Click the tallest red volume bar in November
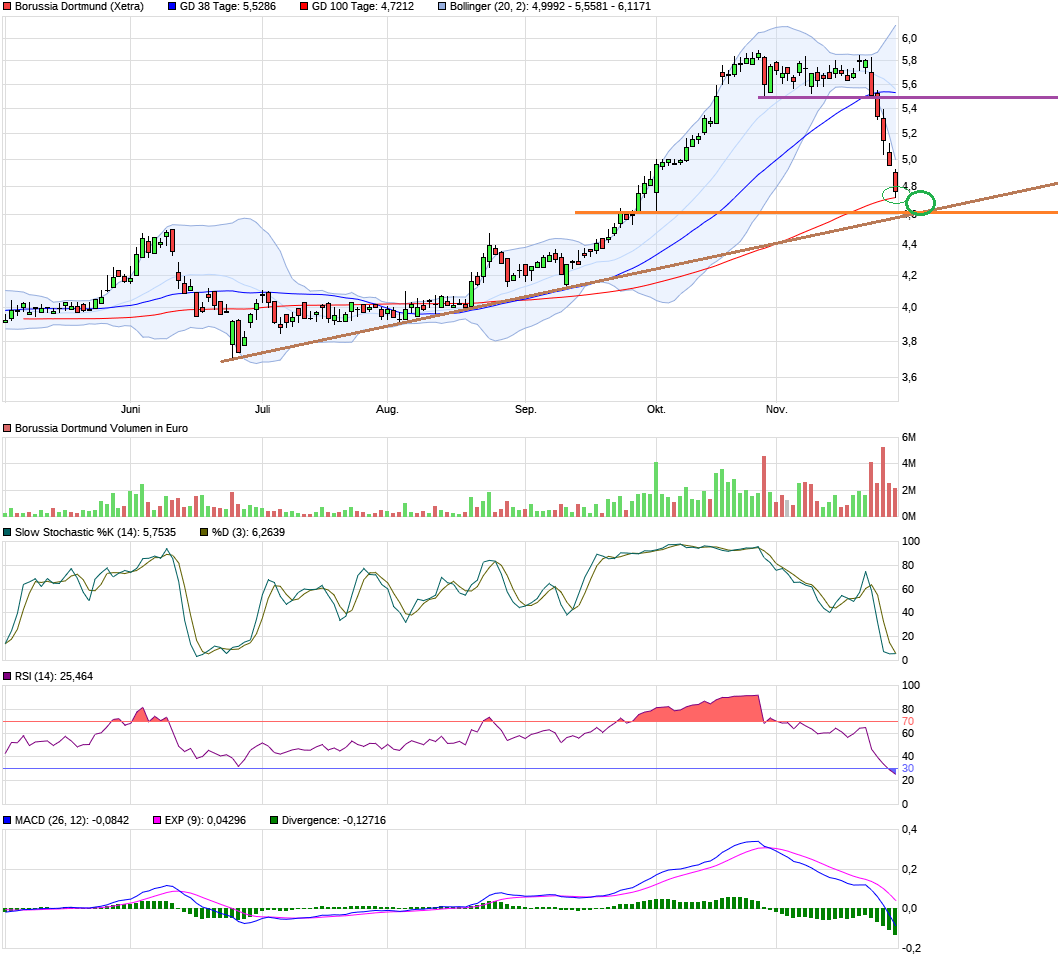Image resolution: width=1058 pixels, height=958 pixels. pyautogui.click(x=883, y=482)
